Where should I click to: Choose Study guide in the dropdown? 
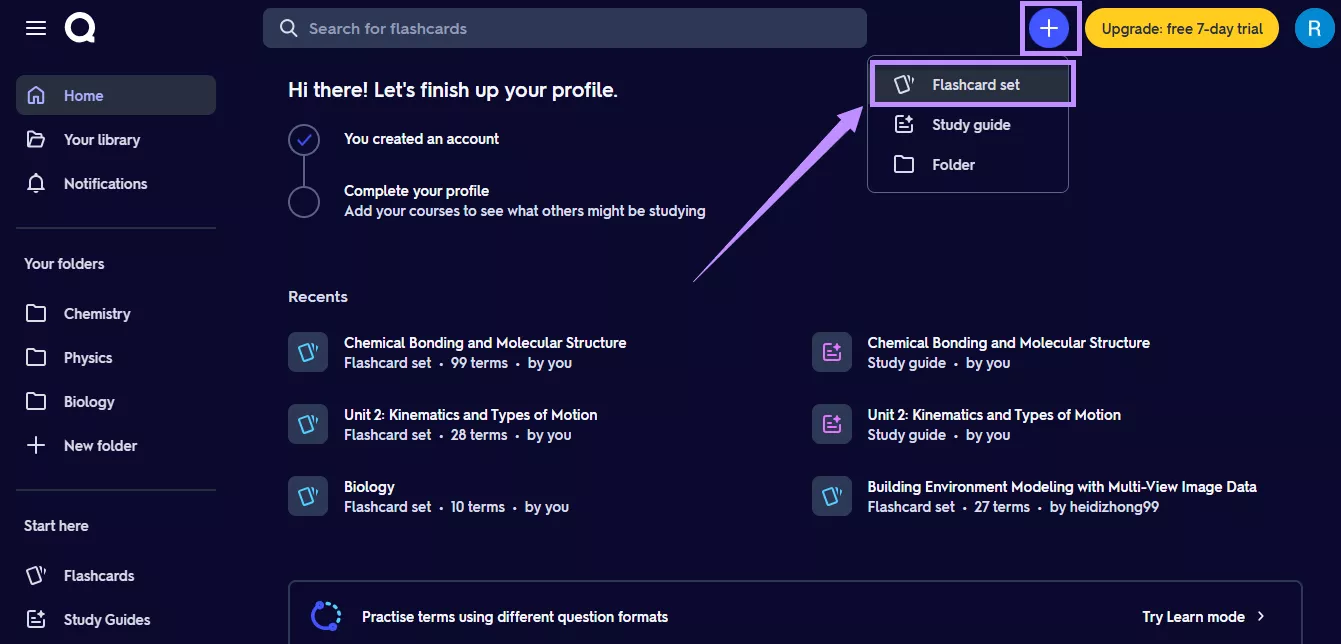point(968,125)
